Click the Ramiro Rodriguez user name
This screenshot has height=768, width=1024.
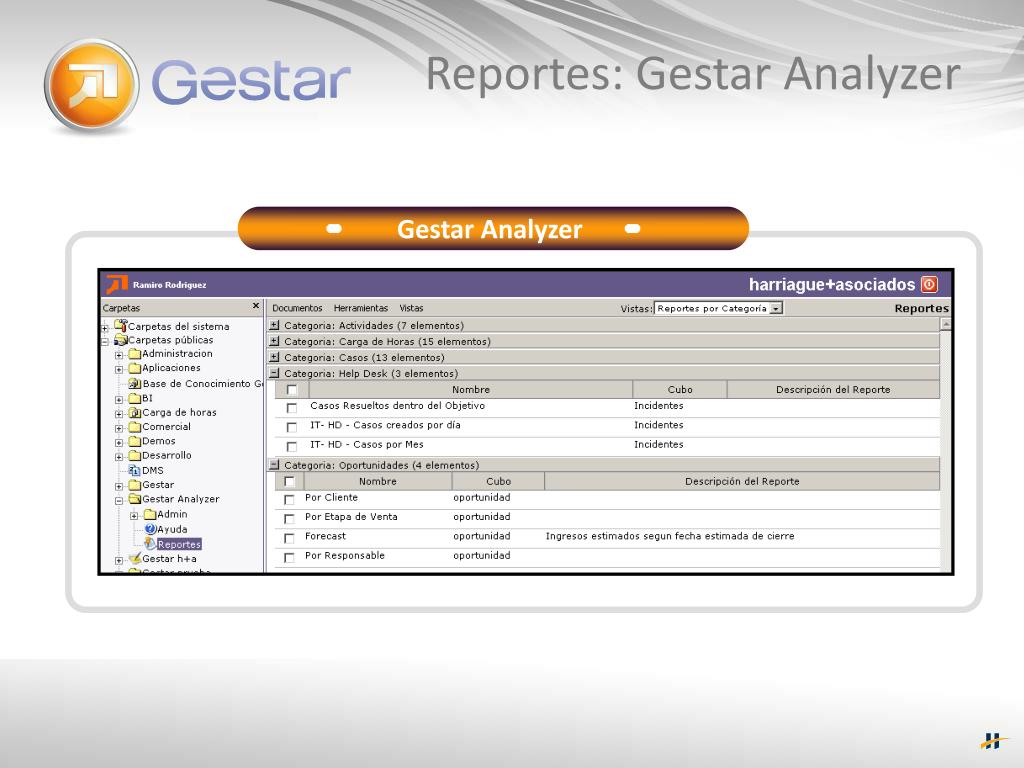pyautogui.click(x=169, y=285)
